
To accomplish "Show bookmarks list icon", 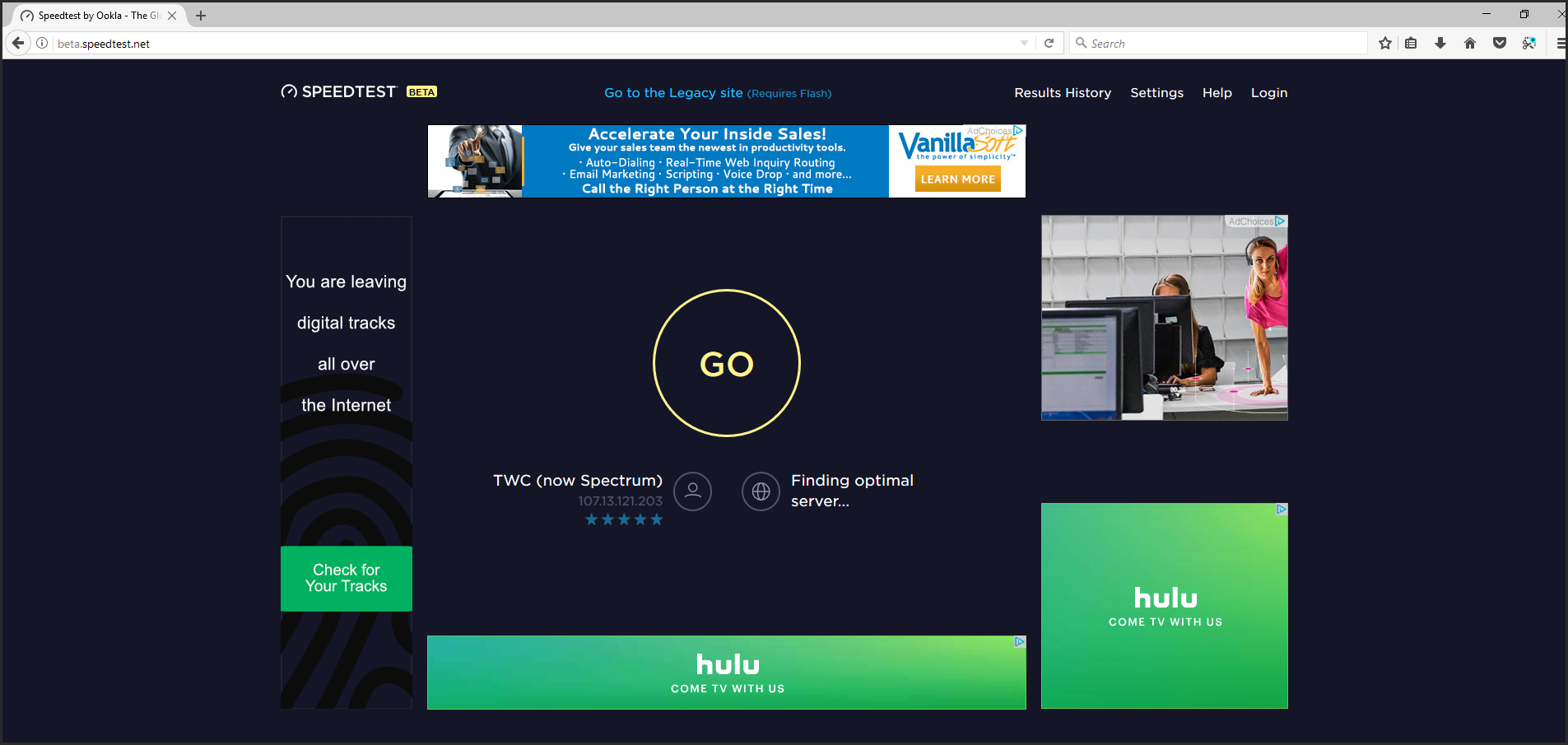I will click(x=1411, y=44).
